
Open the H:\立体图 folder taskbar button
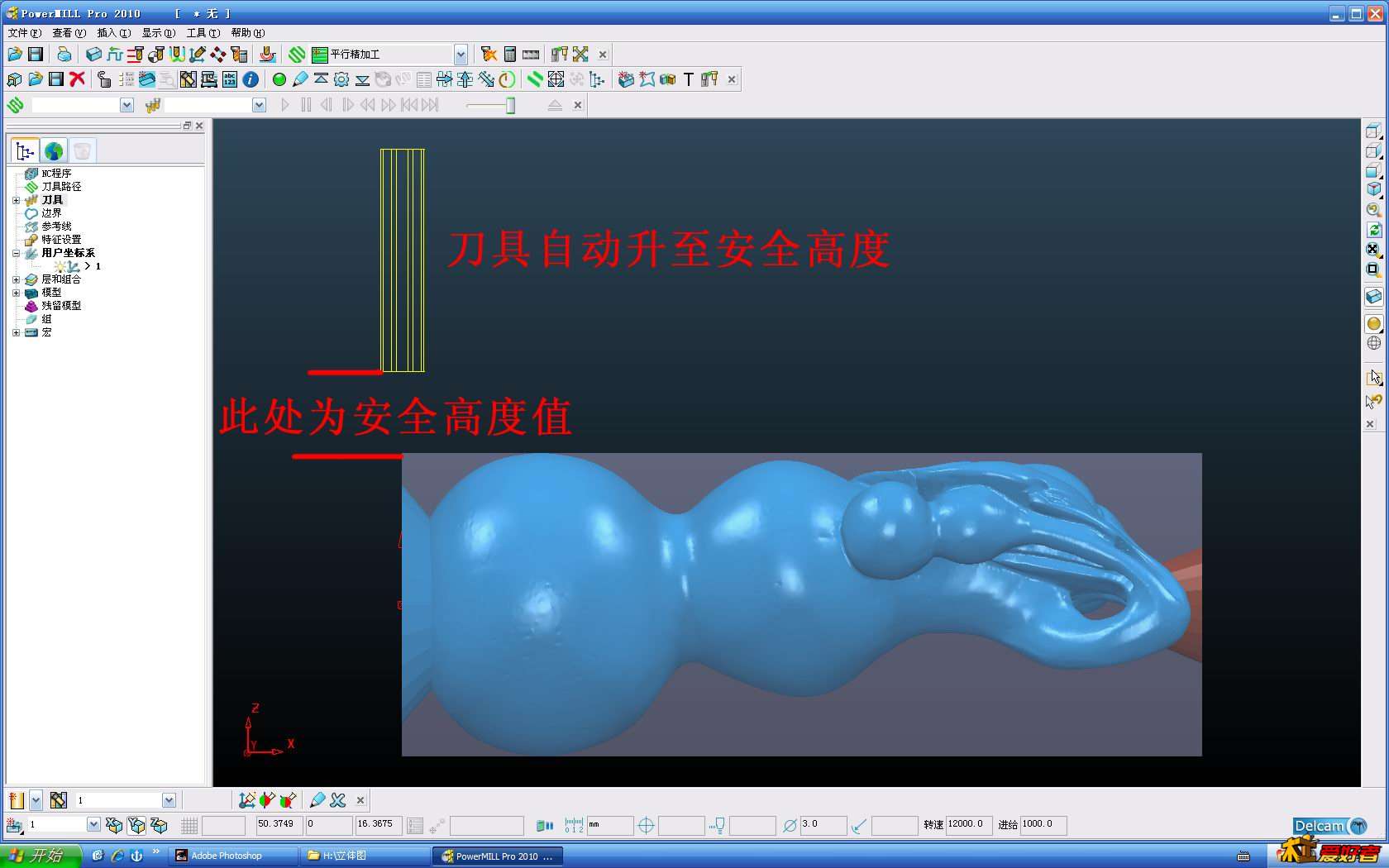coord(364,856)
